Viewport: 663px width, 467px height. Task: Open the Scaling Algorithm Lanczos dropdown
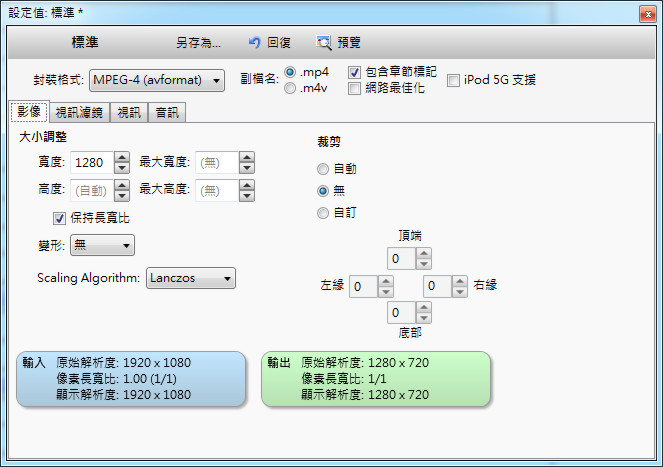[x=191, y=278]
